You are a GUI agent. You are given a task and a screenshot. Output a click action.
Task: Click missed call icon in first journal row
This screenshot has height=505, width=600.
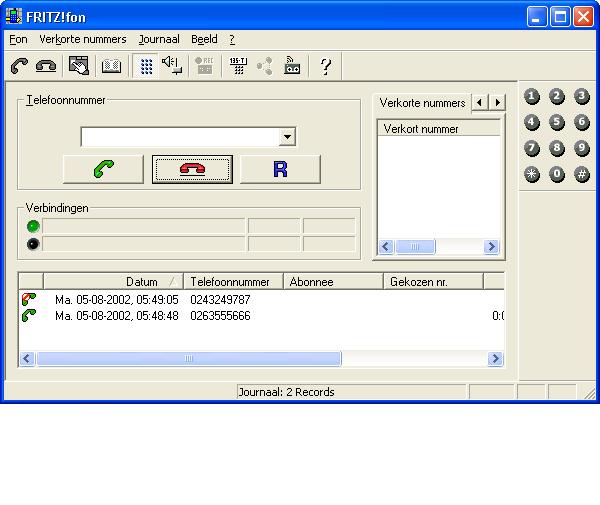coord(29,299)
